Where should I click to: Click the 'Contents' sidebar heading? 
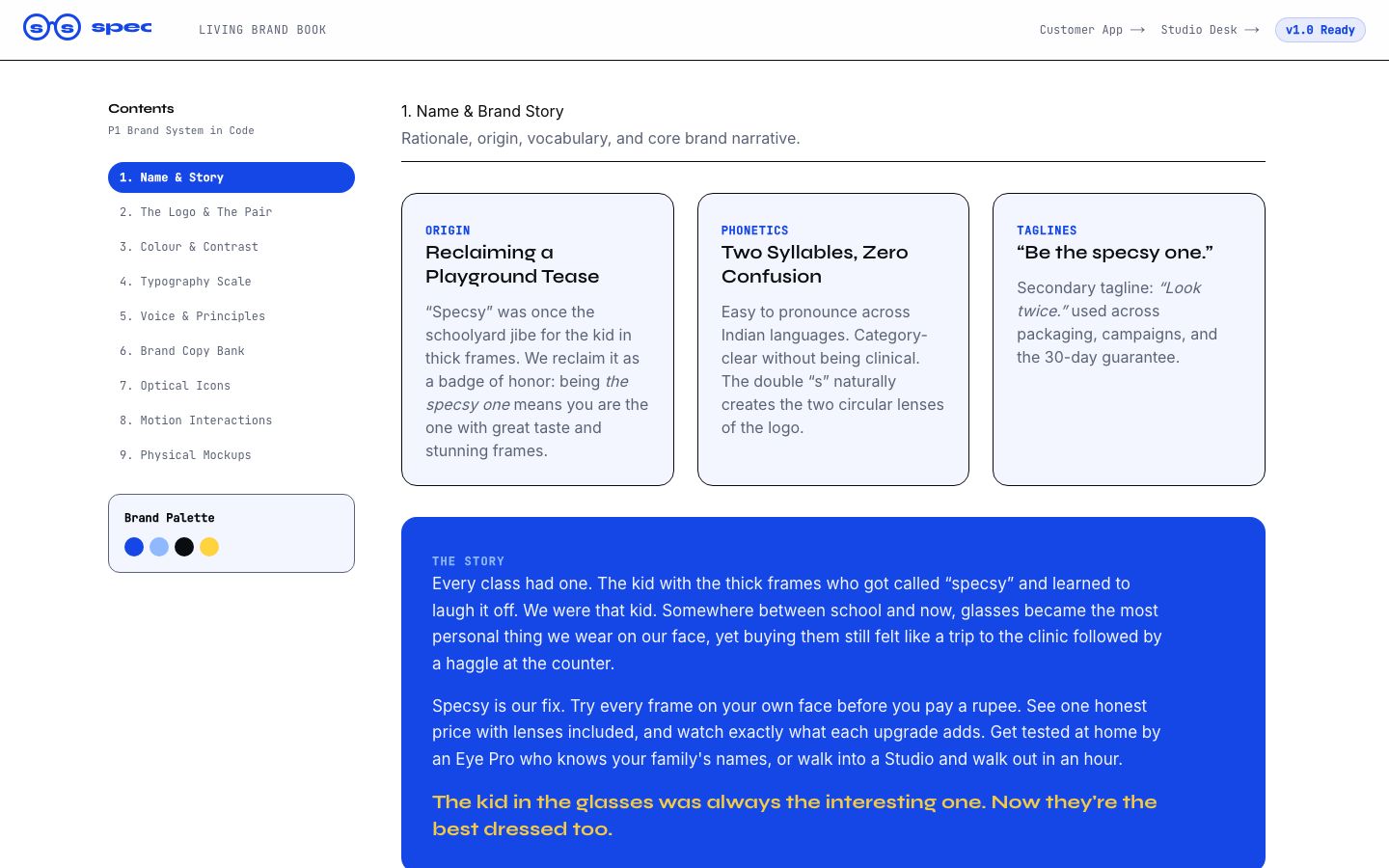pos(141,109)
